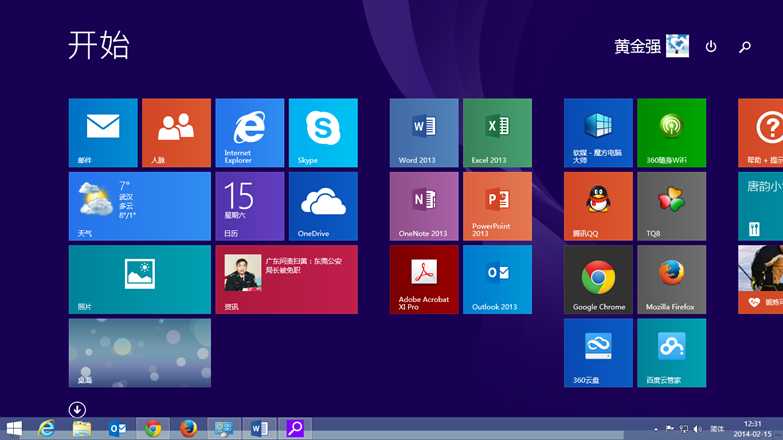Open File Explorer from the taskbar
Screen dimensions: 783x440
pyautogui.click(x=82, y=429)
